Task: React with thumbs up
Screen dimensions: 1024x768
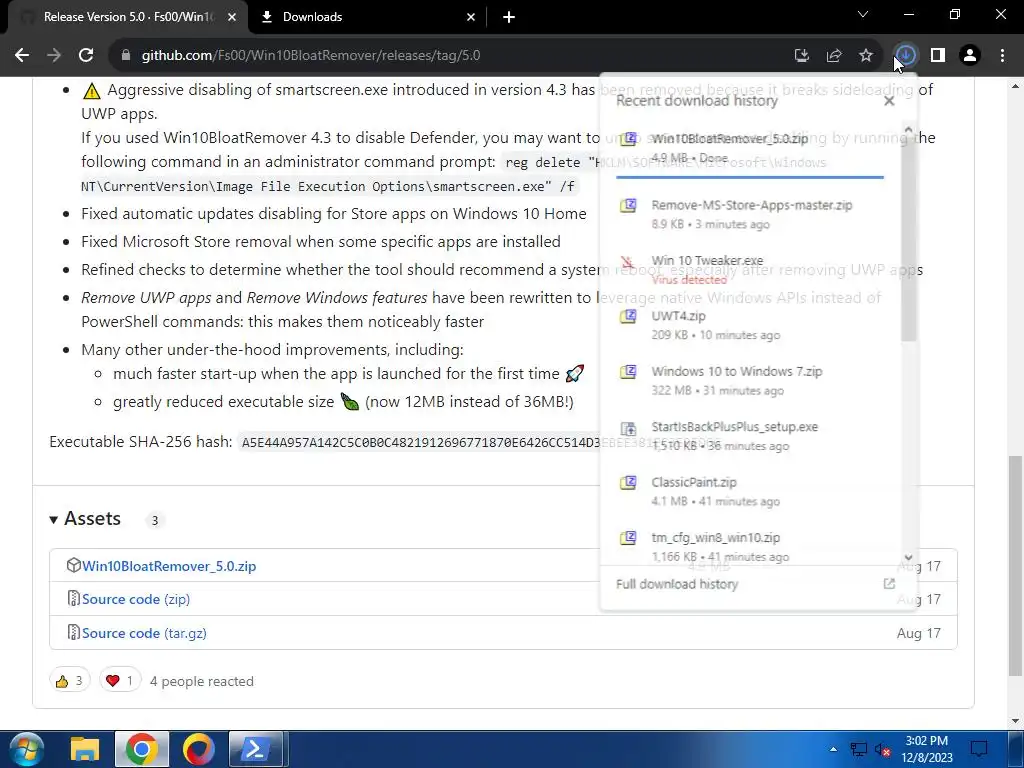Action: pyautogui.click(x=69, y=681)
